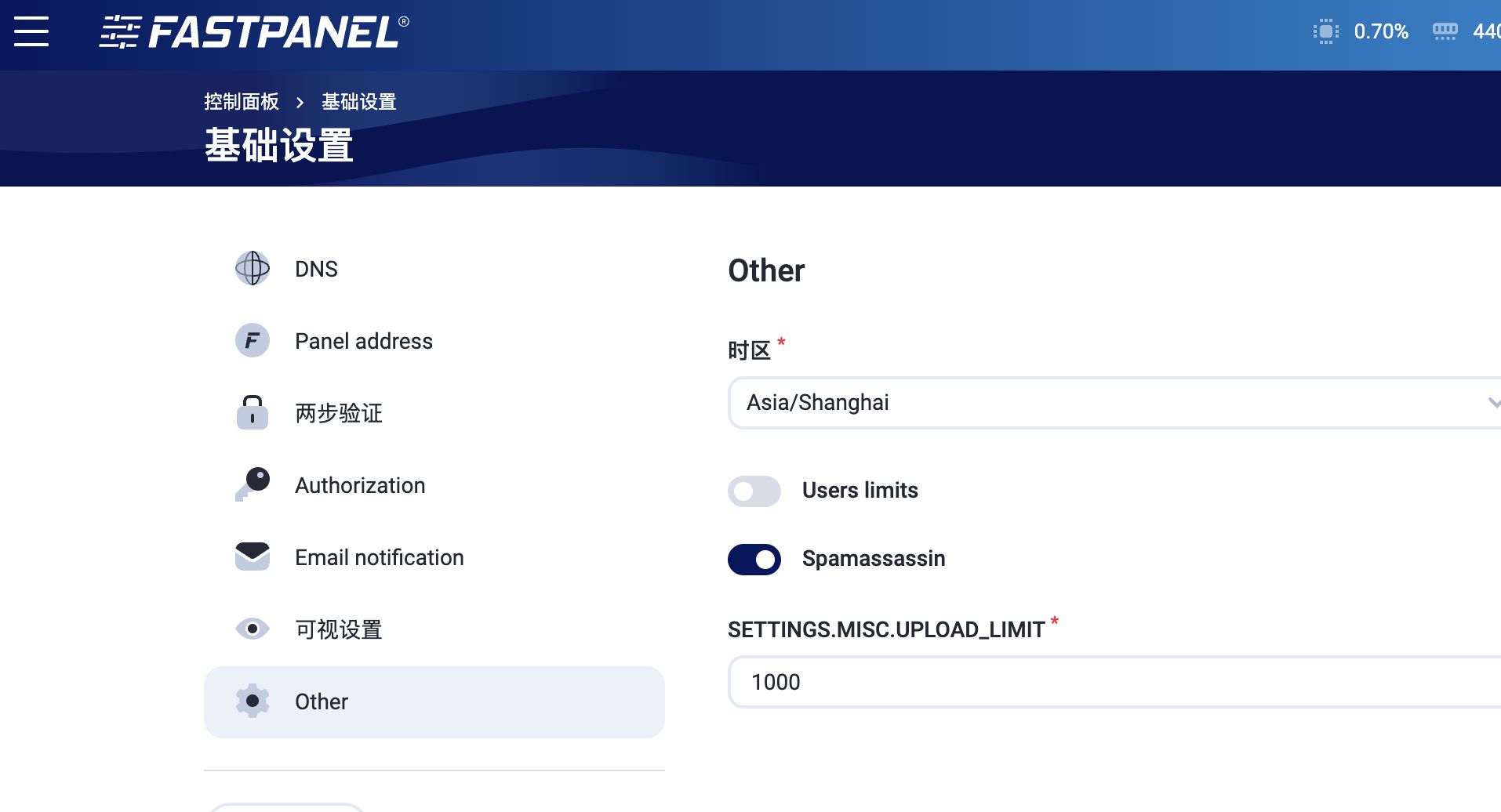Click the DNS globe icon

pos(253,269)
